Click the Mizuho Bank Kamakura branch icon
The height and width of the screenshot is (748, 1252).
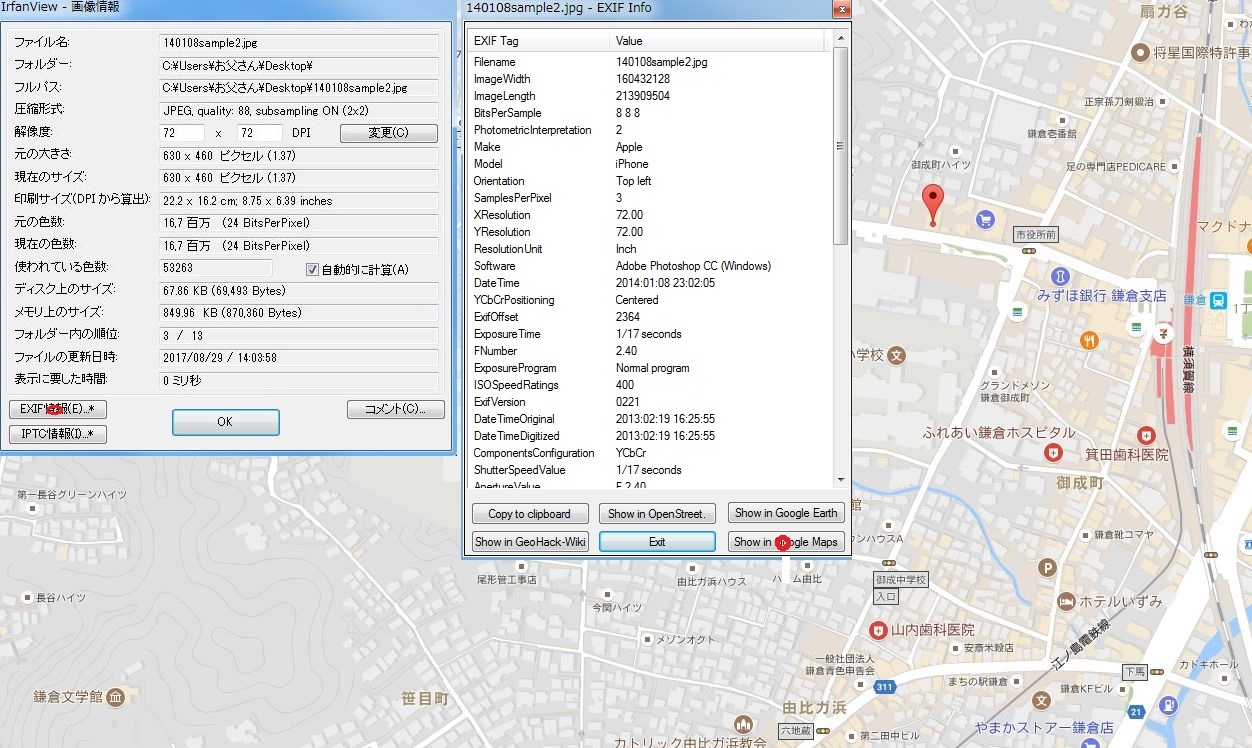(x=1060, y=276)
